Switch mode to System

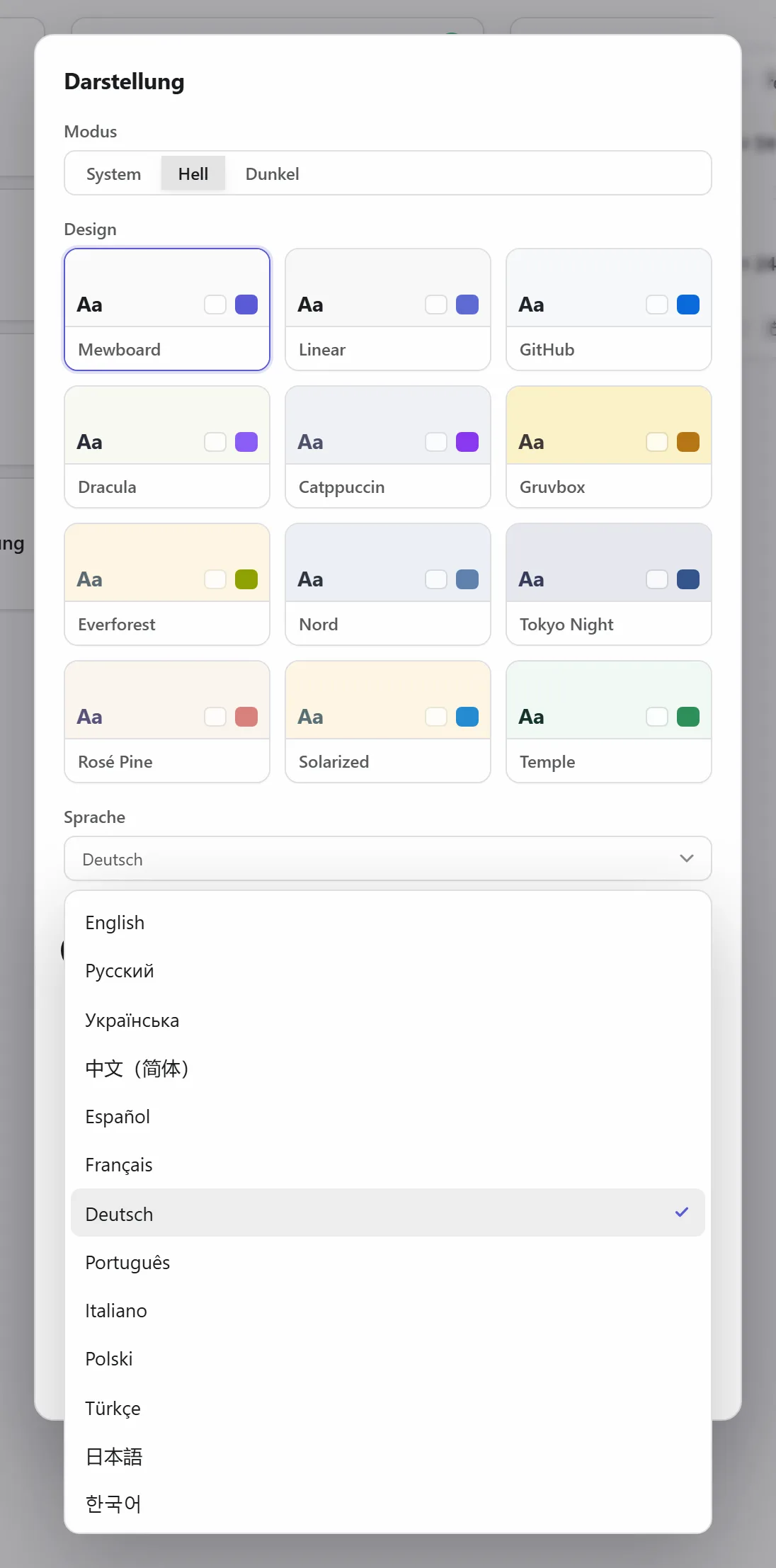[x=113, y=174]
